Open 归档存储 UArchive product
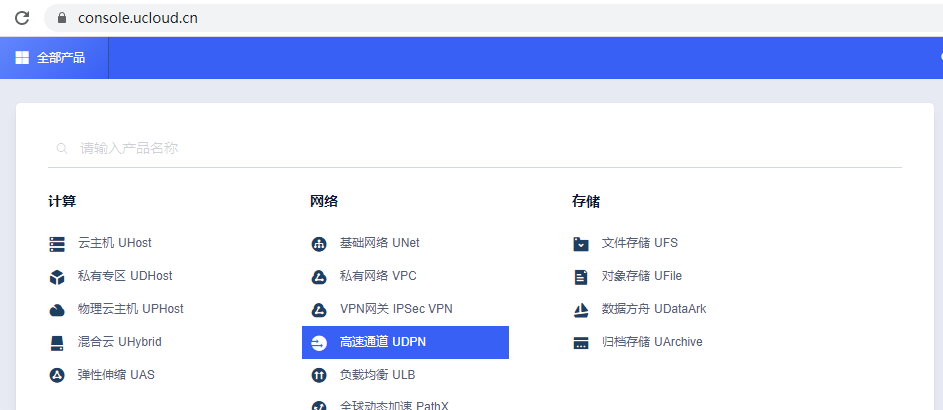 (x=653, y=342)
